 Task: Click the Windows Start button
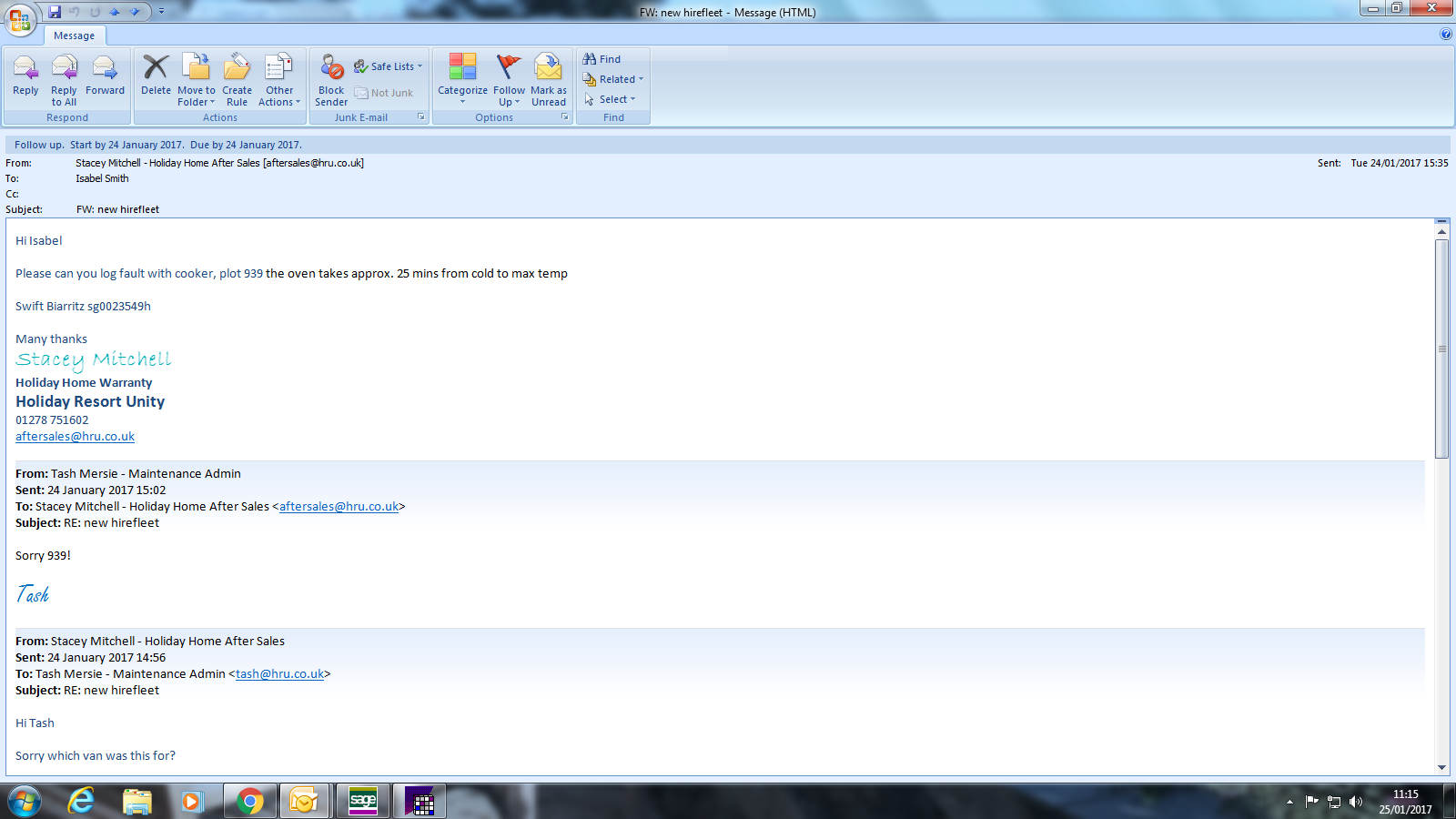pos(23,802)
